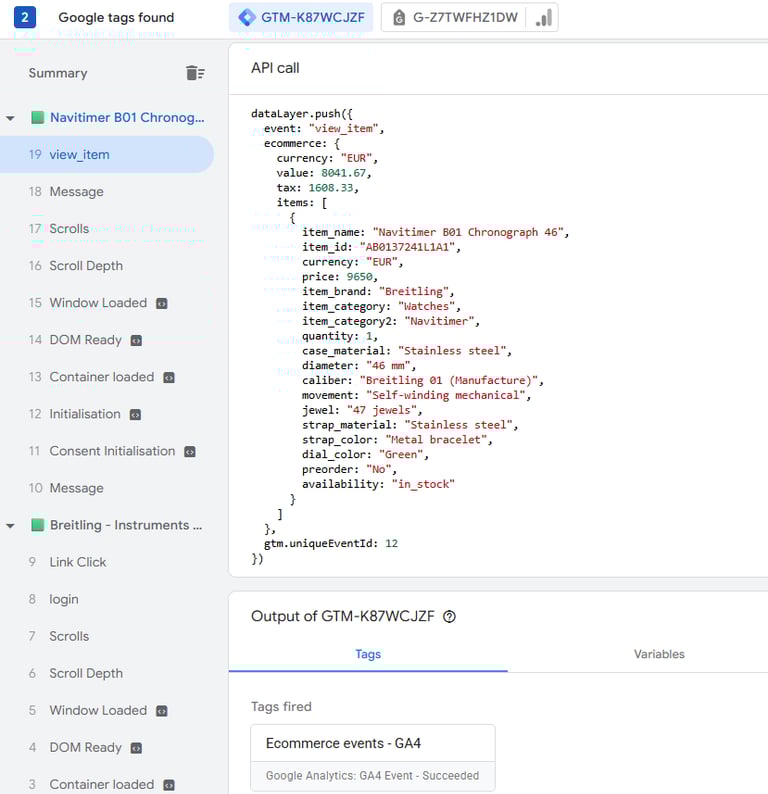768x794 pixels.
Task: Select event 3 Container loaded
Action: pyautogui.click(x=107, y=784)
